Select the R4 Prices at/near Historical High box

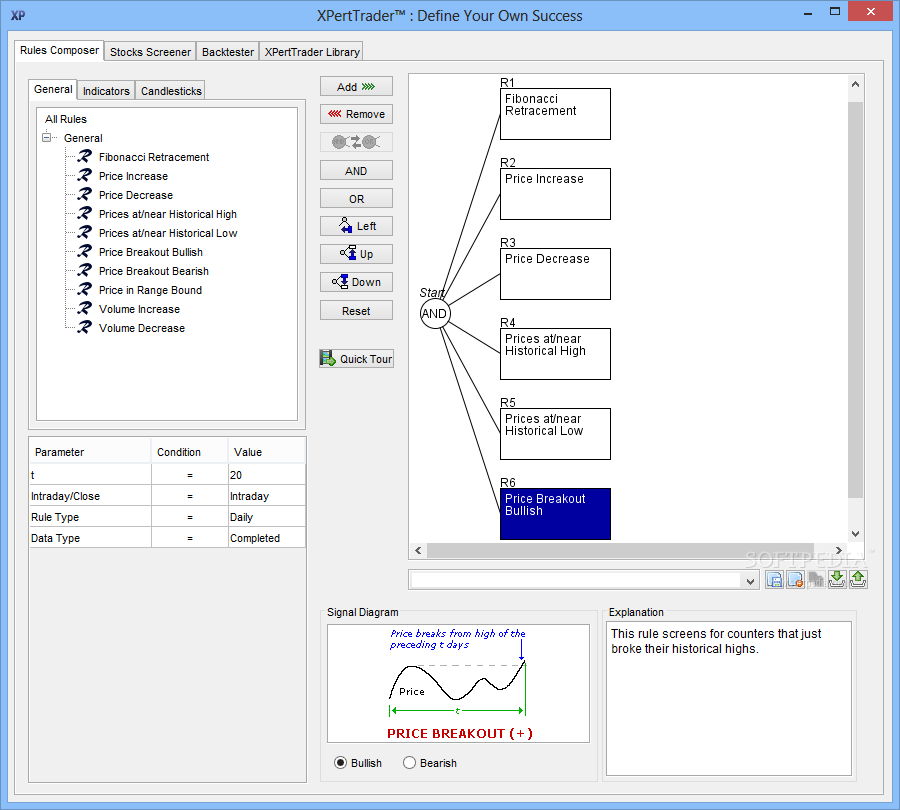(555, 354)
